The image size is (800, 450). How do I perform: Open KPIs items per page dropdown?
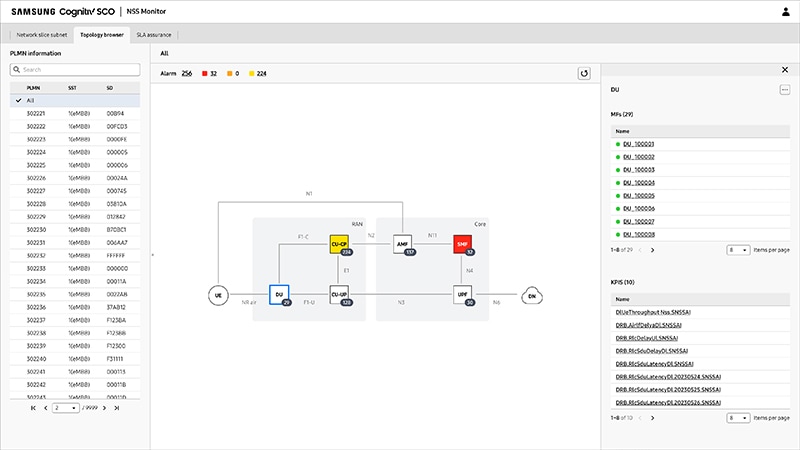tap(738, 418)
